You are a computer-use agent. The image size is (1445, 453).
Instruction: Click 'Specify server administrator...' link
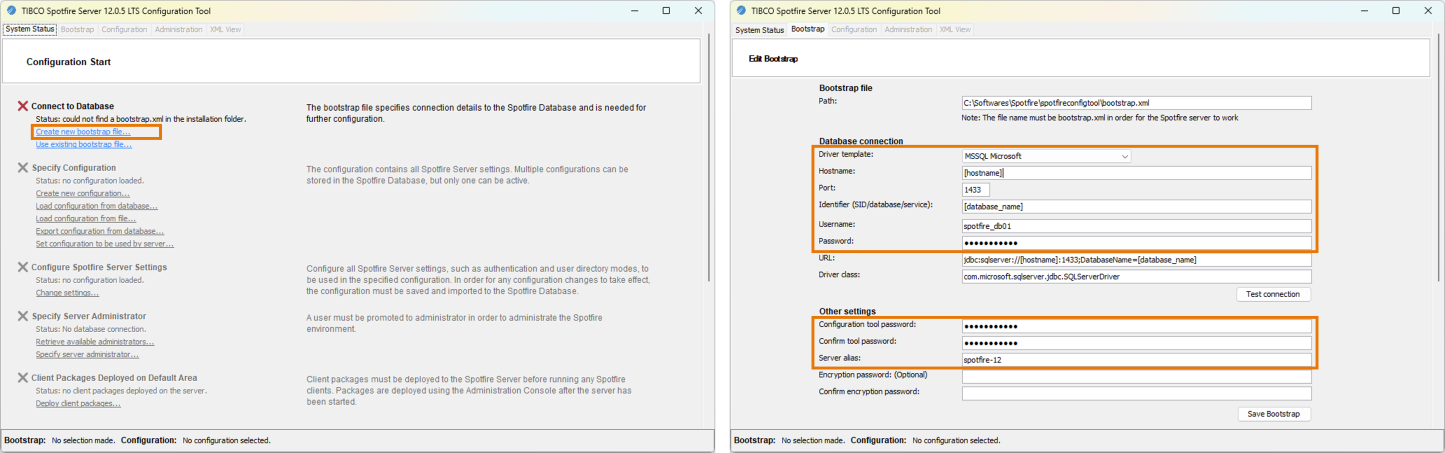pyautogui.click(x=87, y=354)
